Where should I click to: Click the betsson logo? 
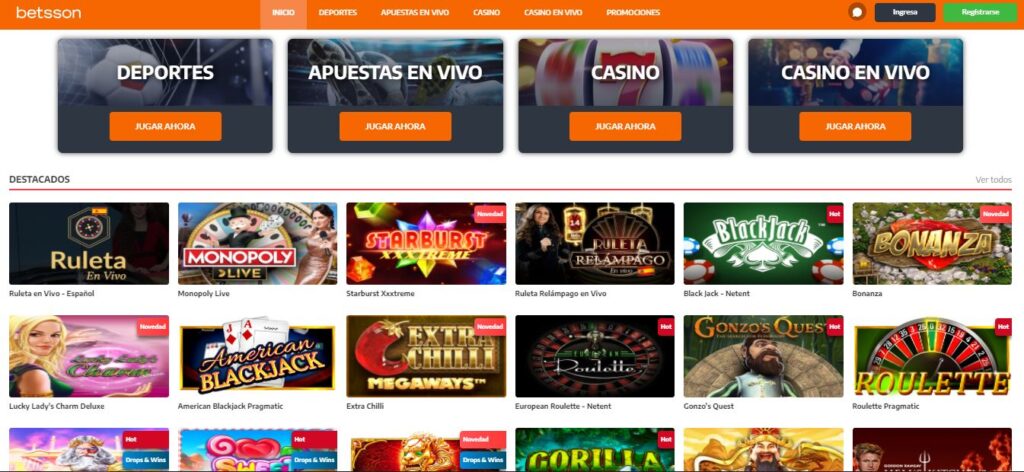[x=48, y=12]
